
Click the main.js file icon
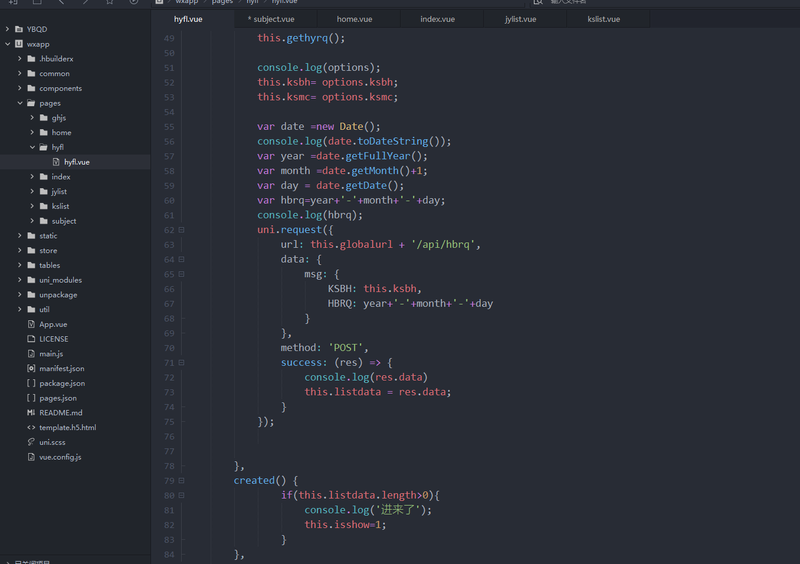(31, 354)
